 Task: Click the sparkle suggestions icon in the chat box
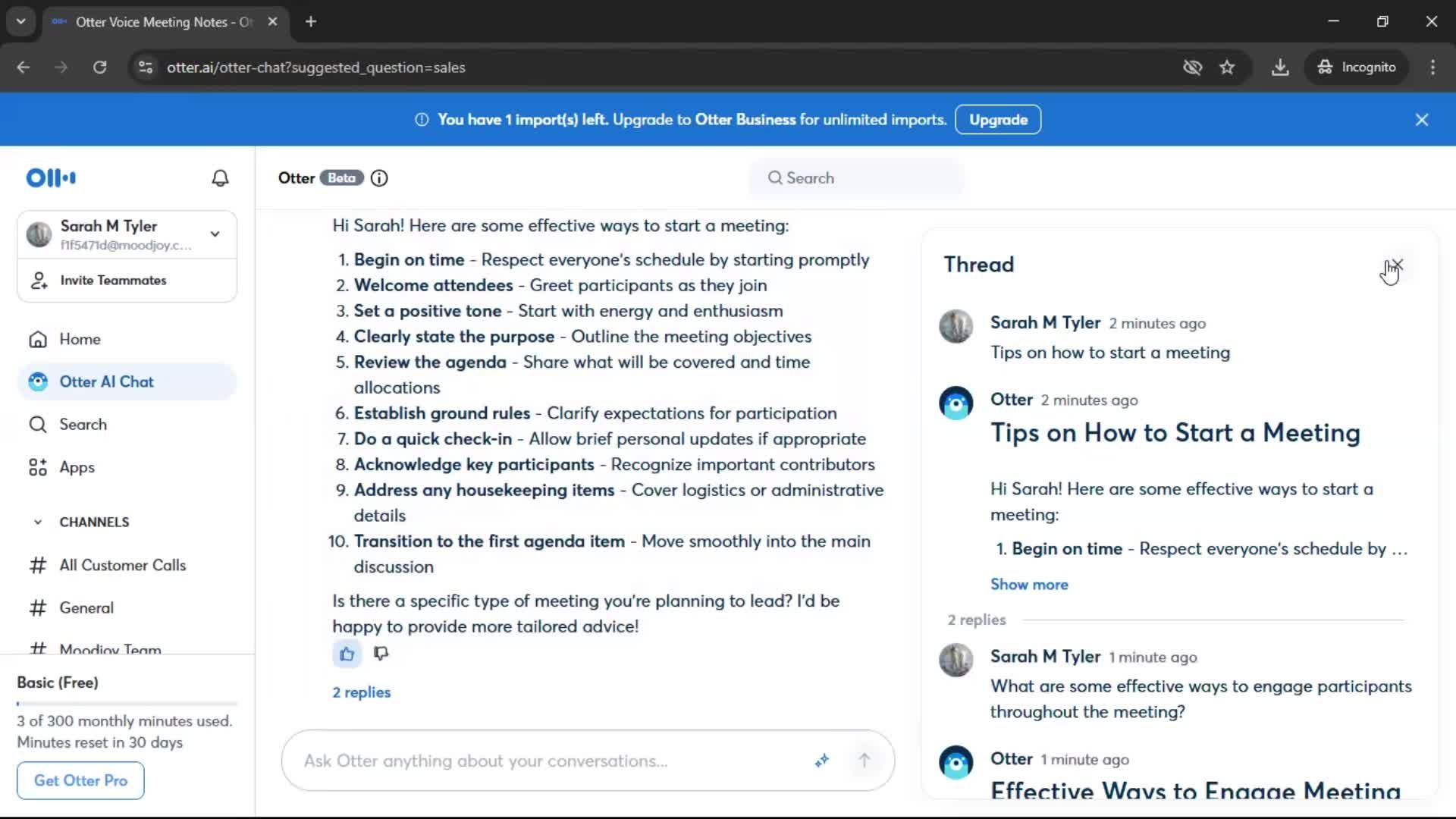click(822, 761)
